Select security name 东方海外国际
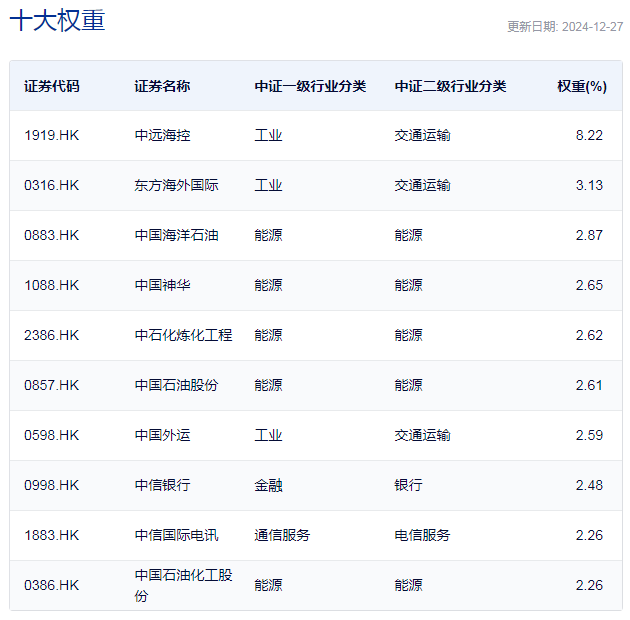630x620 pixels. (176, 185)
